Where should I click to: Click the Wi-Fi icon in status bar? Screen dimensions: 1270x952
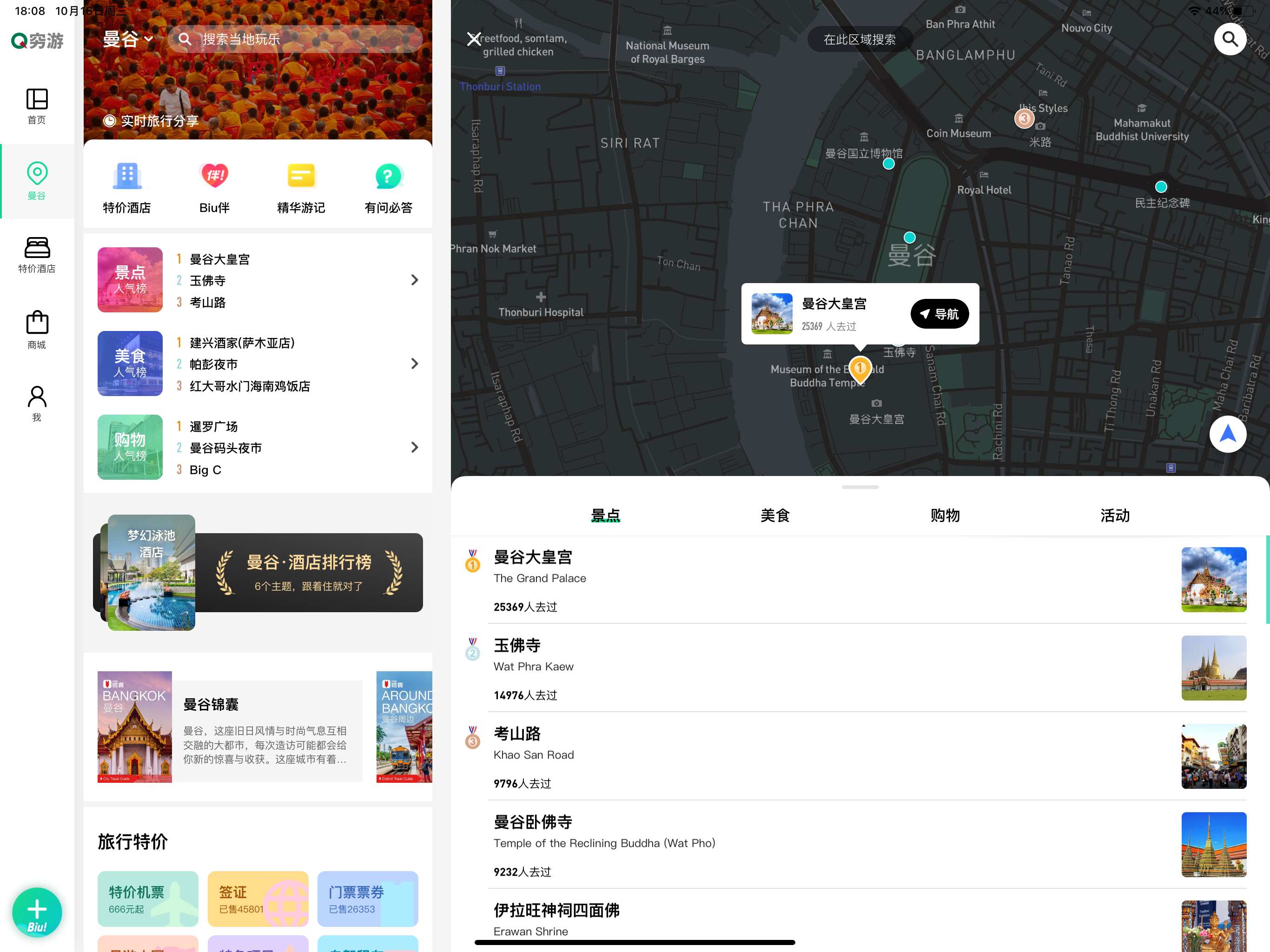pos(1194,11)
